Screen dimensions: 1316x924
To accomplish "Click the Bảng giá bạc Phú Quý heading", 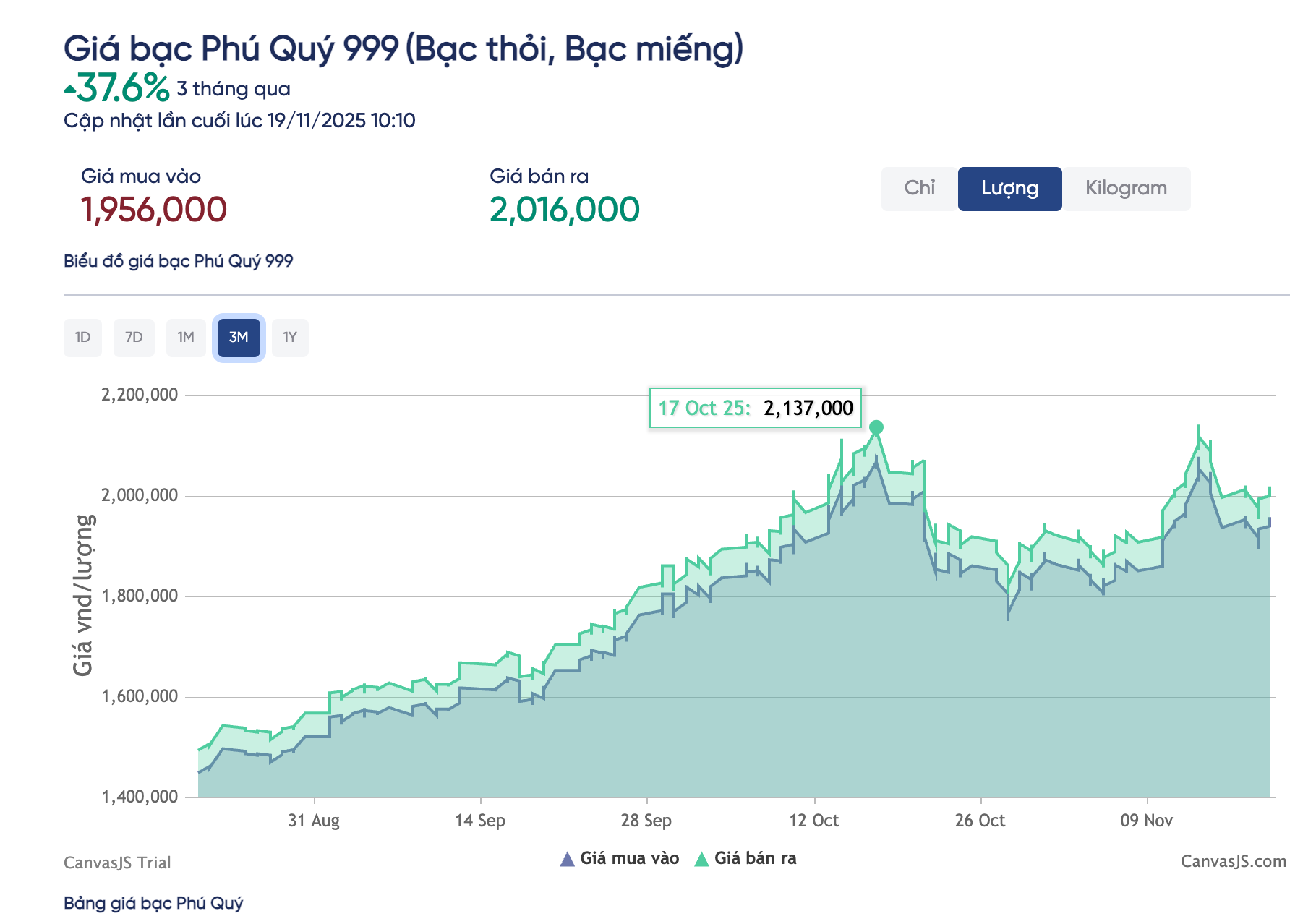I will pos(153,903).
